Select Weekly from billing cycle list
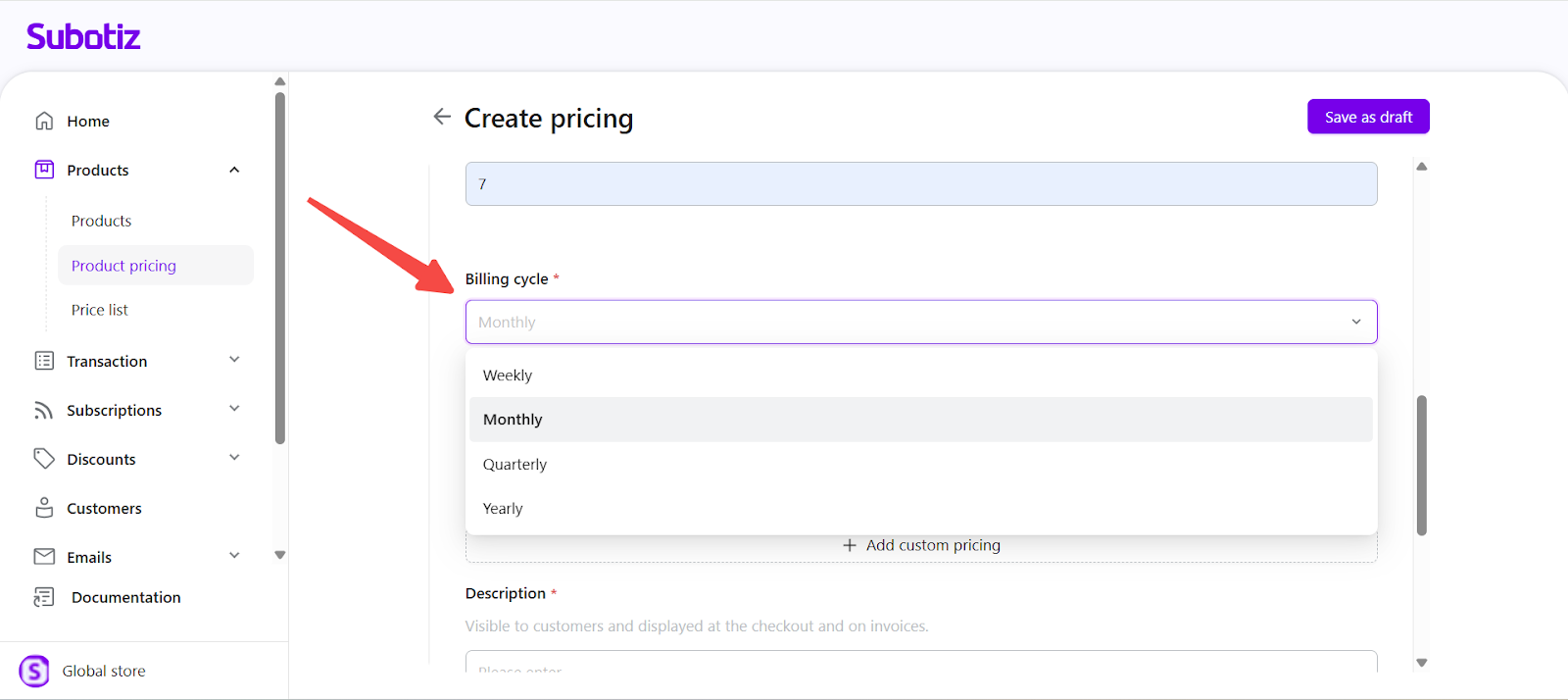The image size is (1568, 700). (x=508, y=375)
